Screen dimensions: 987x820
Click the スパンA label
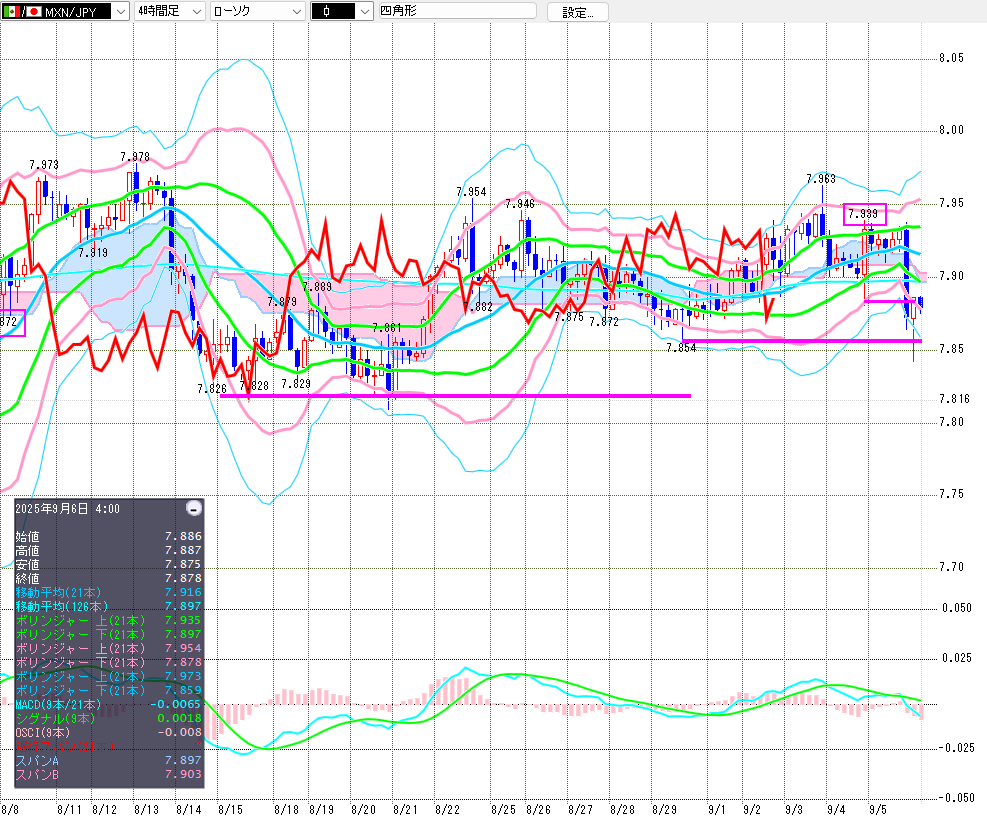tap(37, 760)
